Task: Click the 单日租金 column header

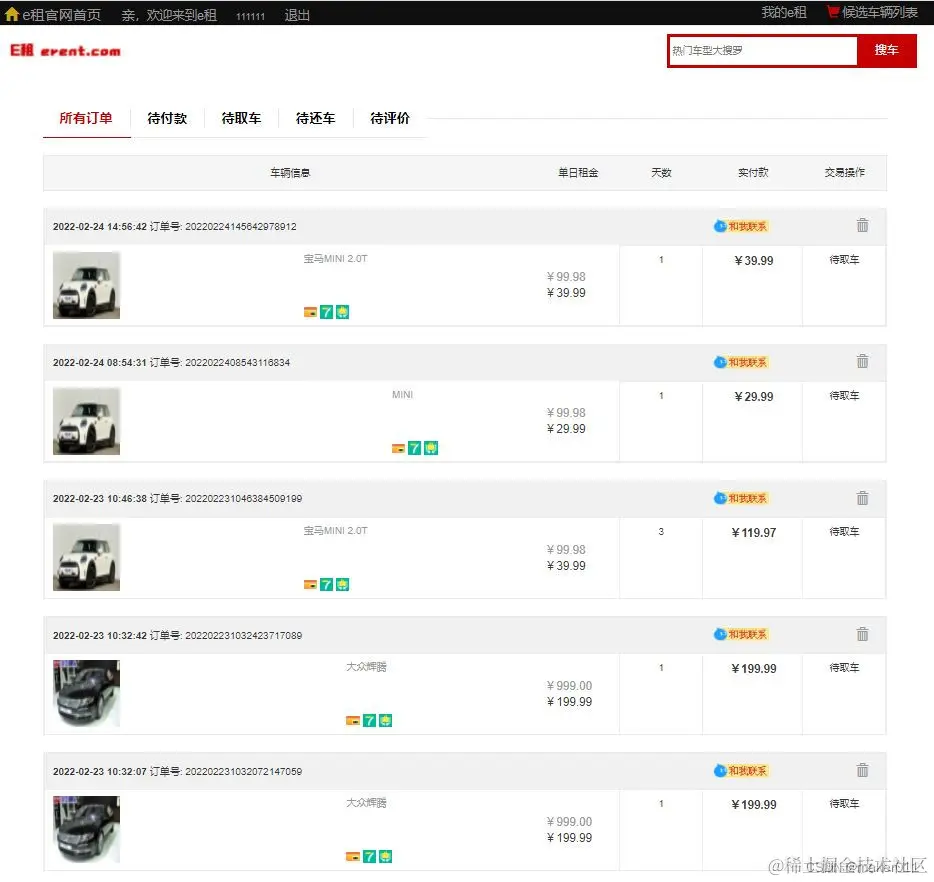Action: point(578,173)
